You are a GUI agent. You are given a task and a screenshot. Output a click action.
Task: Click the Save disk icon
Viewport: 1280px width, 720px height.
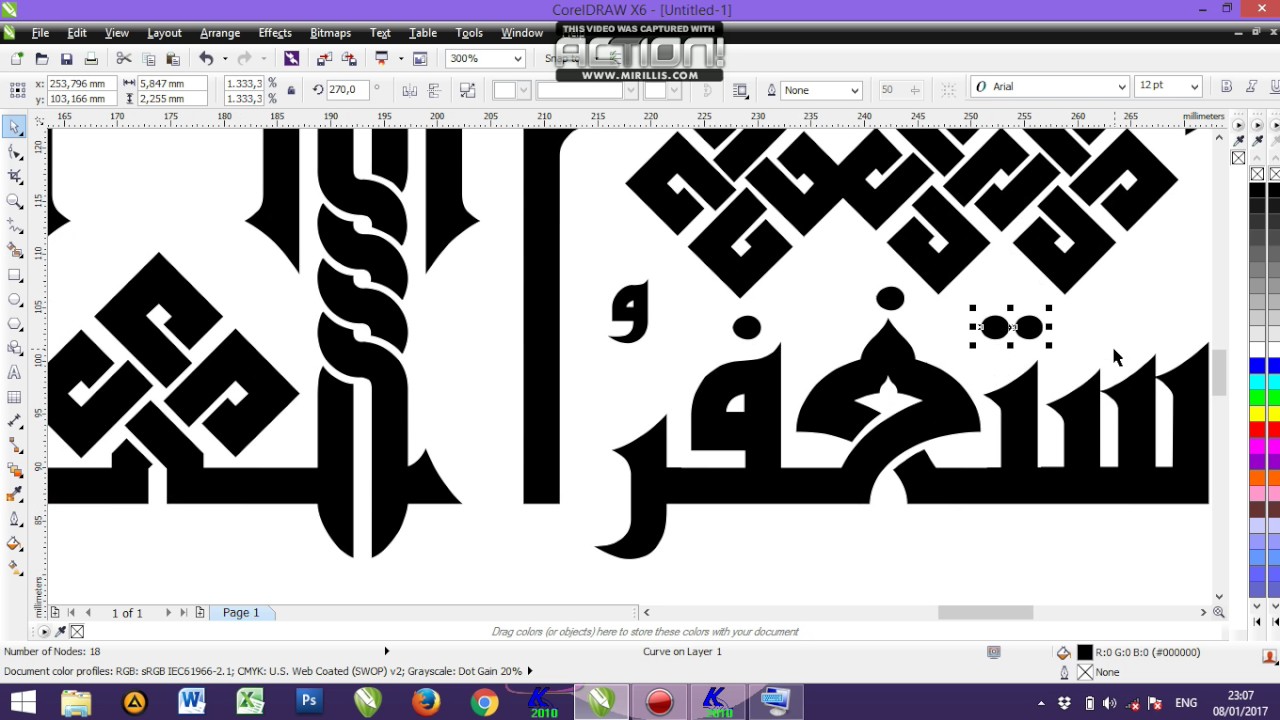pos(67,59)
